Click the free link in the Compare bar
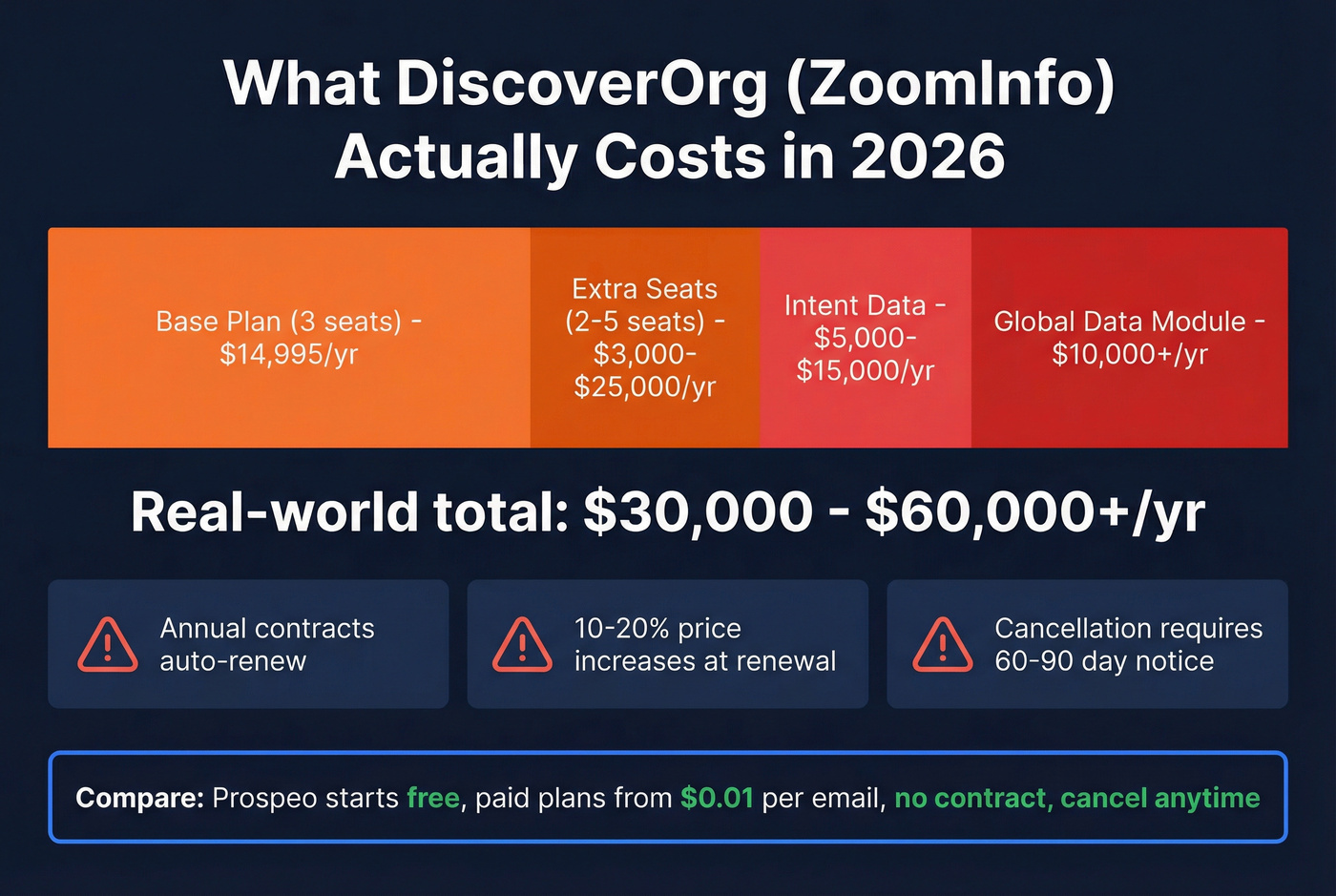Image resolution: width=1336 pixels, height=896 pixels. (x=433, y=798)
